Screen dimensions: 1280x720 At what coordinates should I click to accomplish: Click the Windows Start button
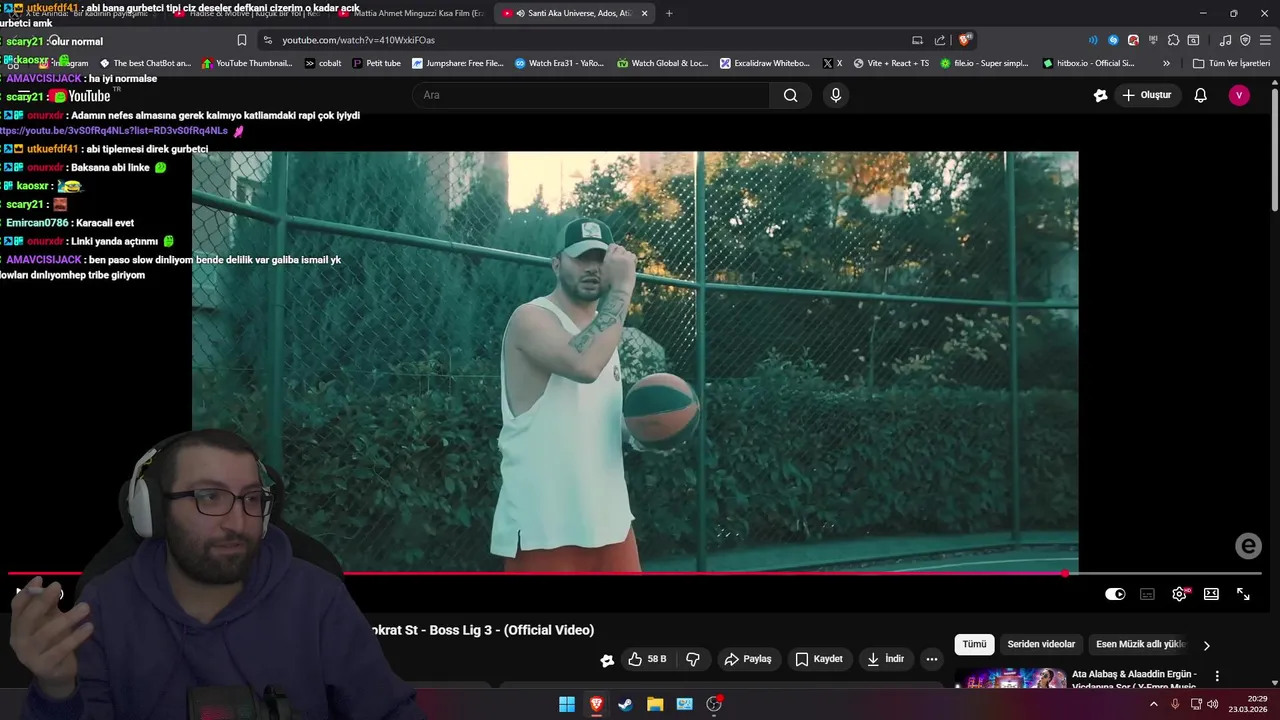567,704
